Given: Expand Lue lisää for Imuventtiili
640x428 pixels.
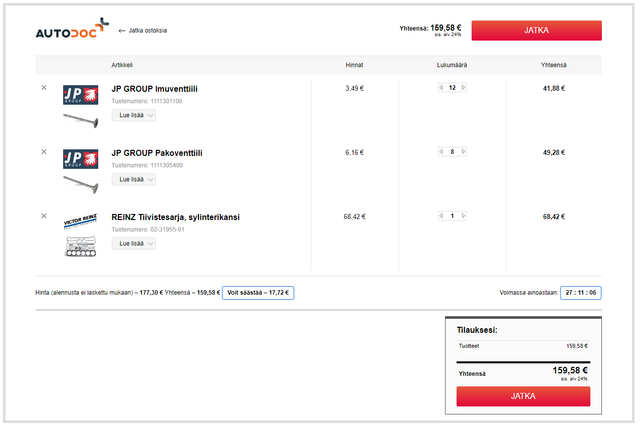Looking at the screenshot, I should [134, 115].
